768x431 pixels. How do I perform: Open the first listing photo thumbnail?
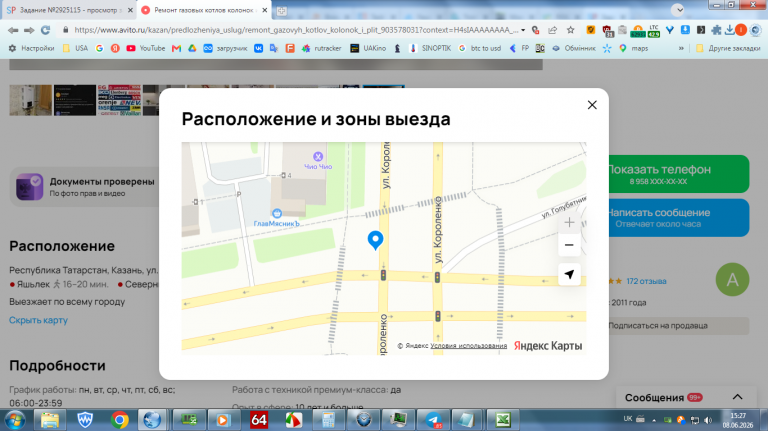click(30, 100)
